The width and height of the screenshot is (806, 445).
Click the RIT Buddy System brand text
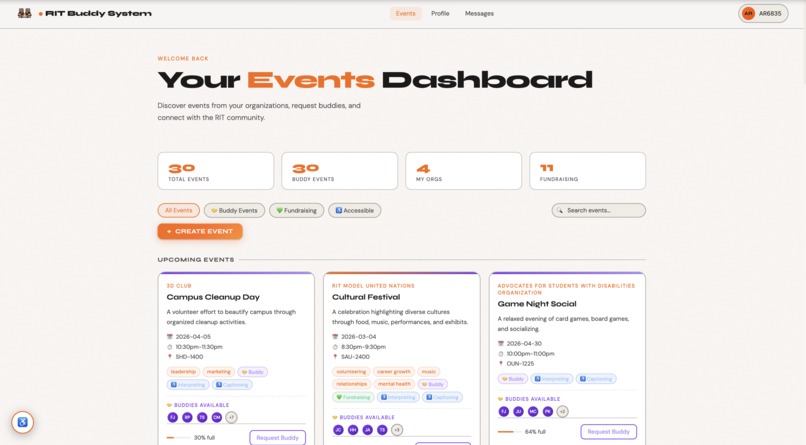[x=98, y=13]
